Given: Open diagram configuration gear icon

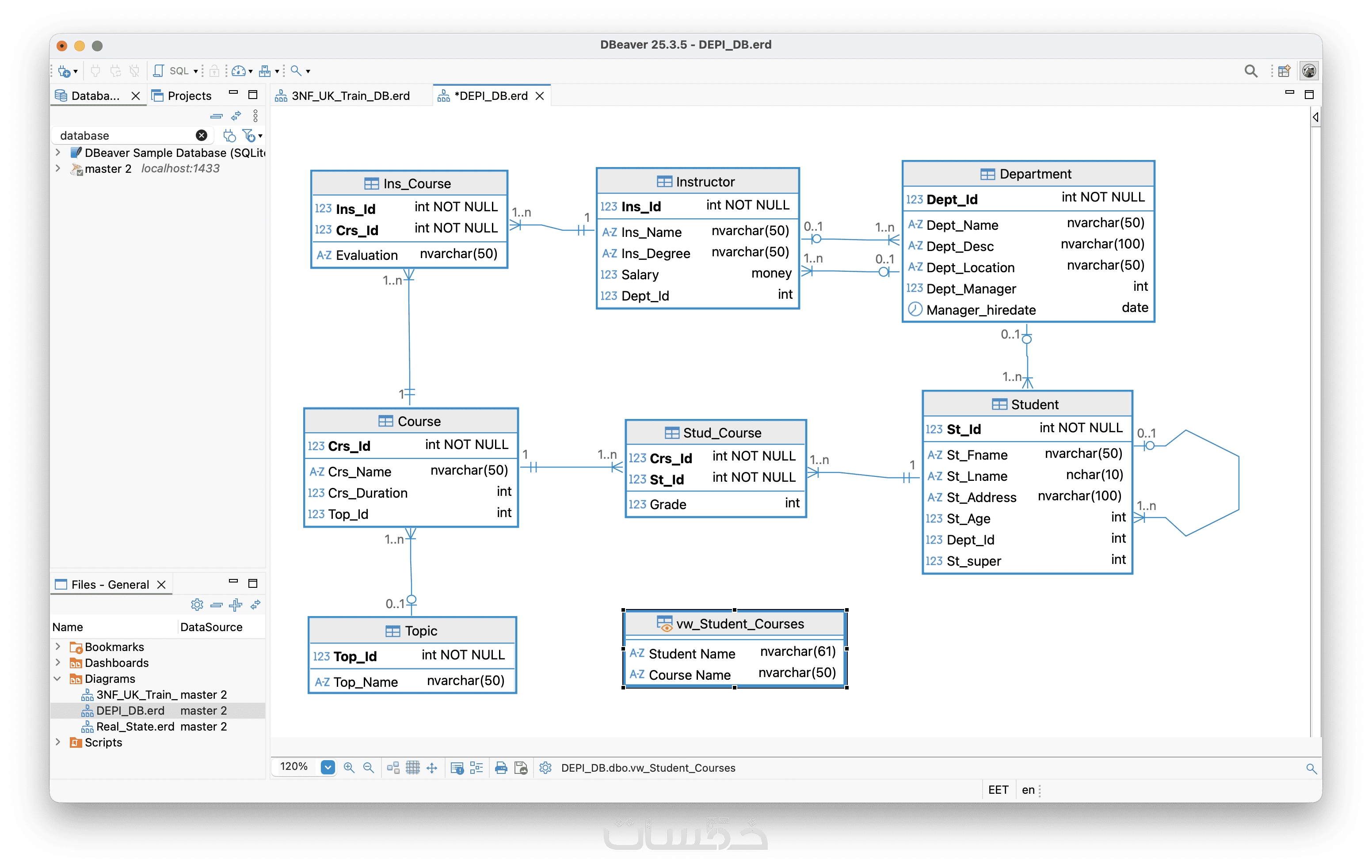Looking at the screenshot, I should pyautogui.click(x=545, y=768).
